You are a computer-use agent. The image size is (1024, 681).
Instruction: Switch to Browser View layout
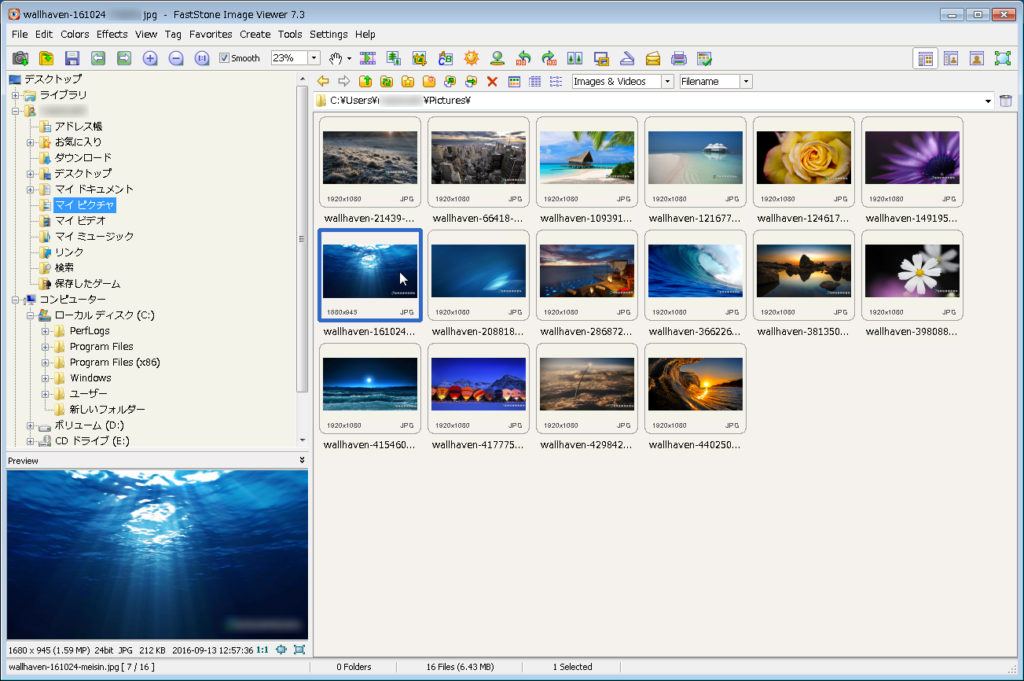(925, 59)
